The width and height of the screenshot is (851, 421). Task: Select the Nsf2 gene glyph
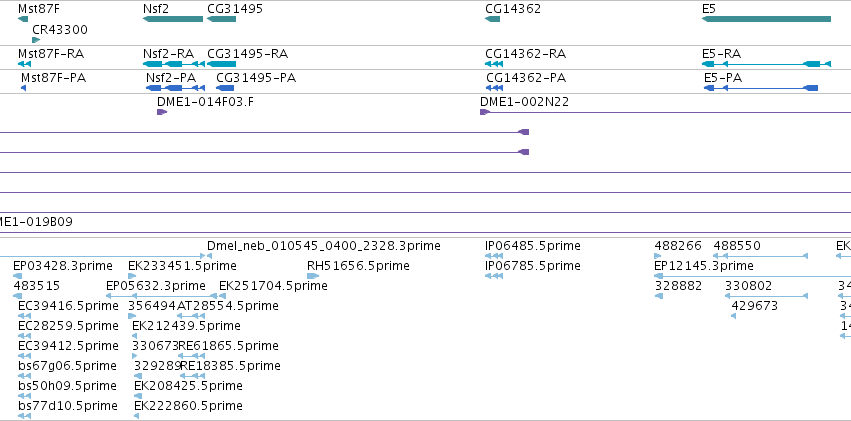pyautogui.click(x=173, y=19)
